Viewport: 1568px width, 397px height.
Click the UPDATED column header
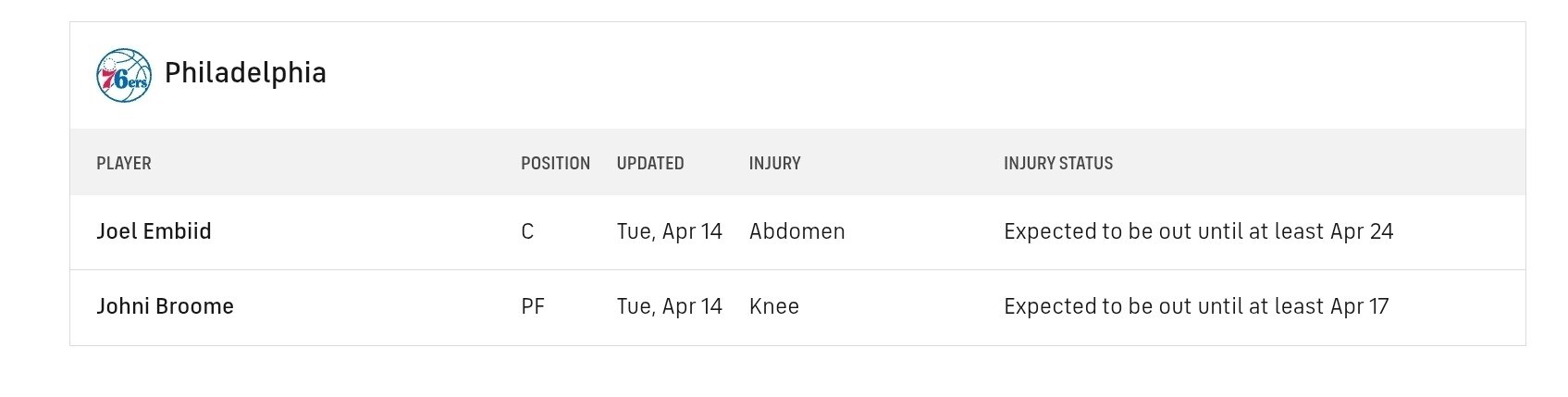[x=650, y=163]
